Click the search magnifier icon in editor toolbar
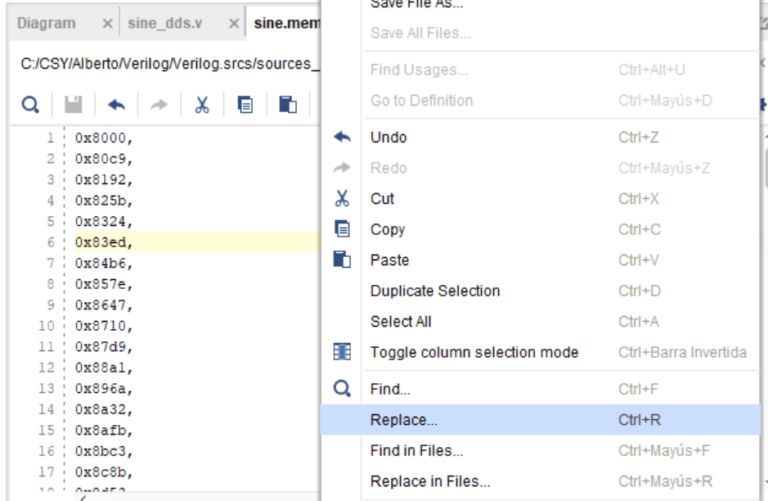The width and height of the screenshot is (768, 501). click(31, 104)
